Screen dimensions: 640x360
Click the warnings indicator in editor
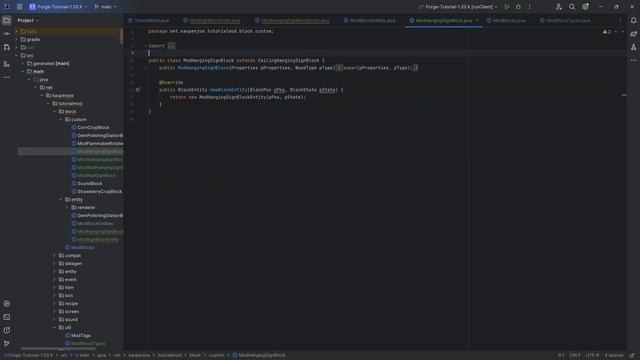coord(607,32)
